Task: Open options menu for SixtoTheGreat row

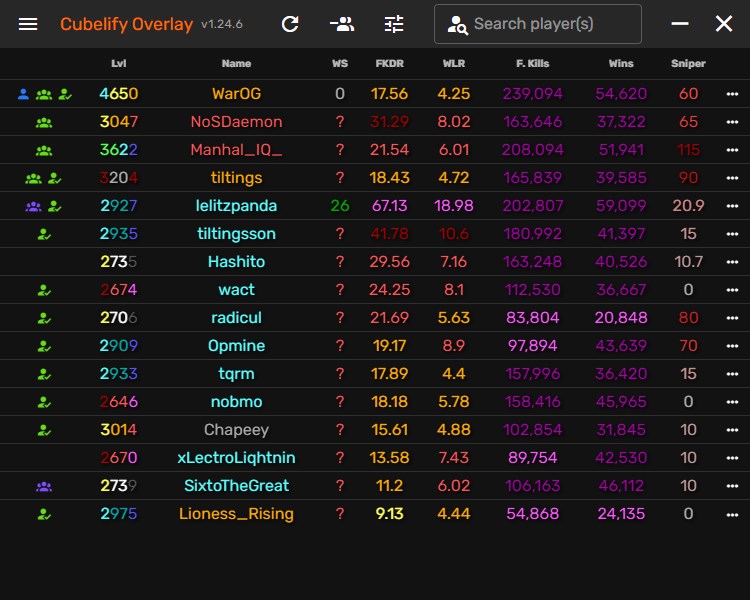Action: coord(732,486)
